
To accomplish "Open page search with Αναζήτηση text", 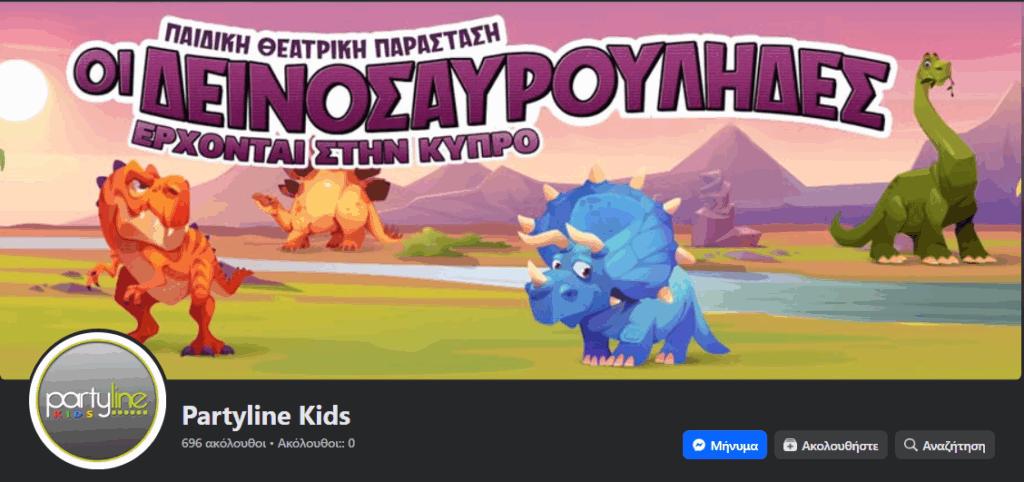I will pos(953,447).
